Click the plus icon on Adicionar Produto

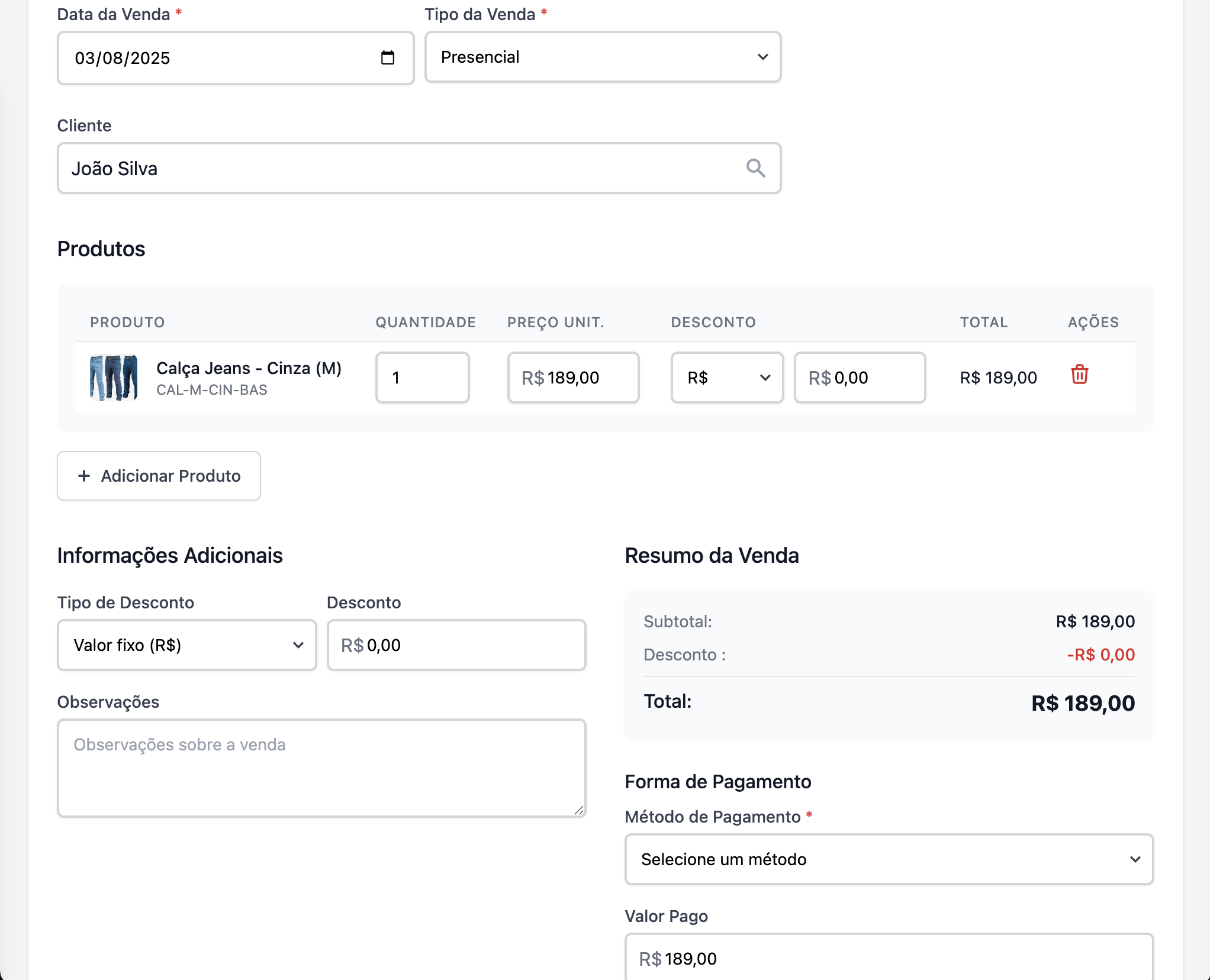(x=84, y=476)
